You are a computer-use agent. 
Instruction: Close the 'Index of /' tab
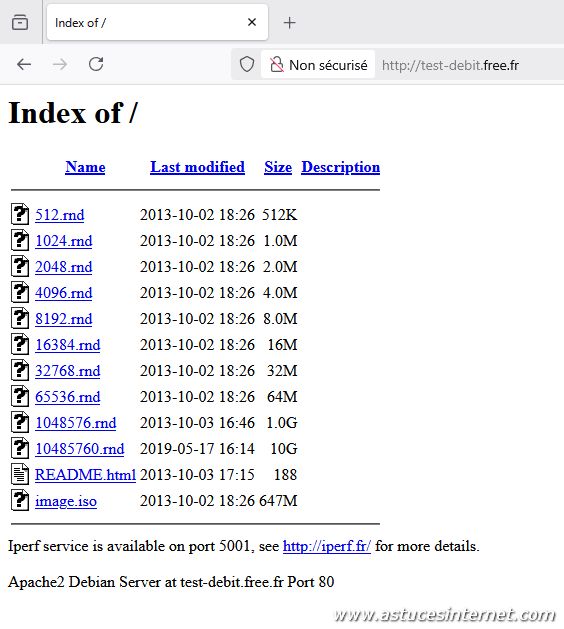[x=252, y=22]
